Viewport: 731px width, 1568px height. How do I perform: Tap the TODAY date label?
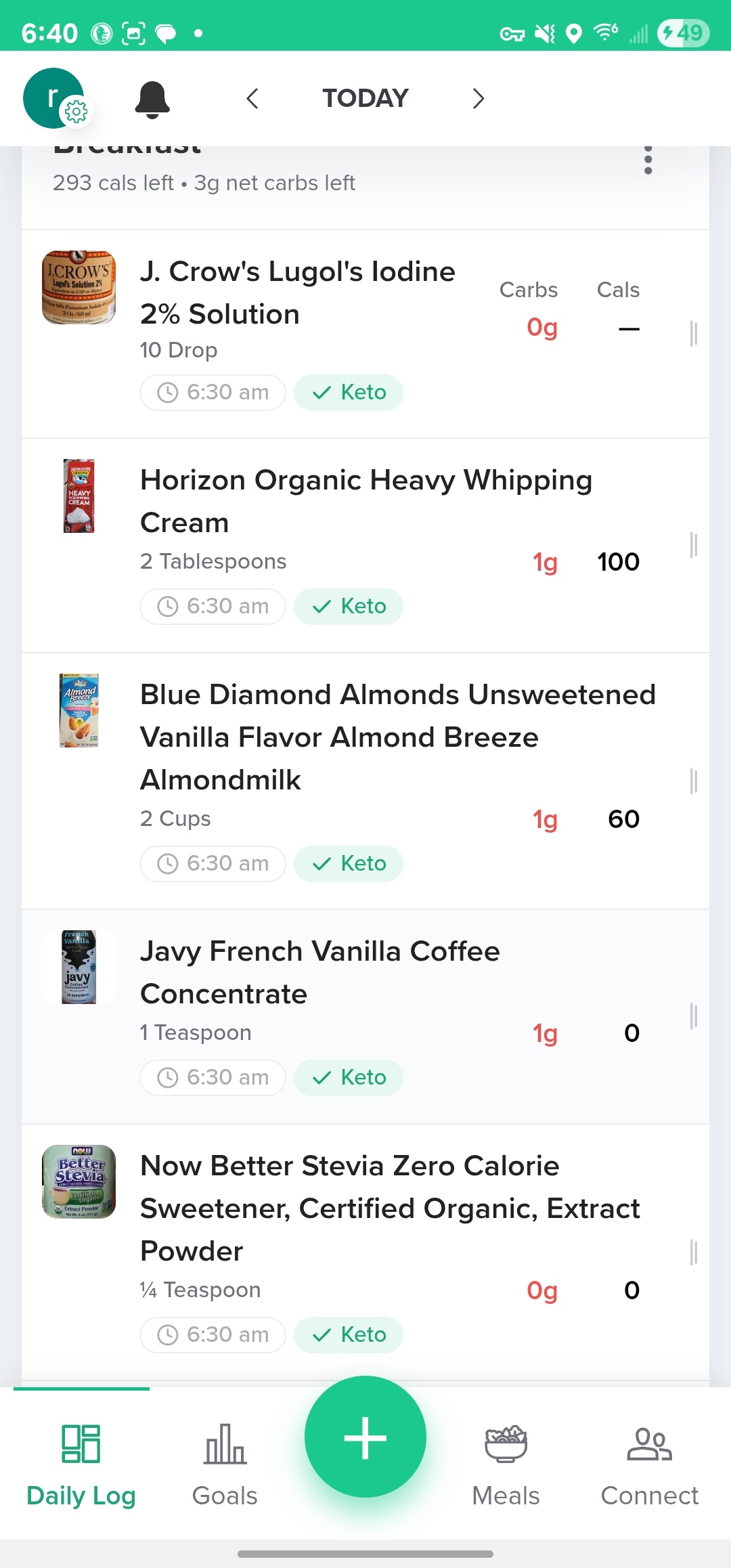[365, 99]
